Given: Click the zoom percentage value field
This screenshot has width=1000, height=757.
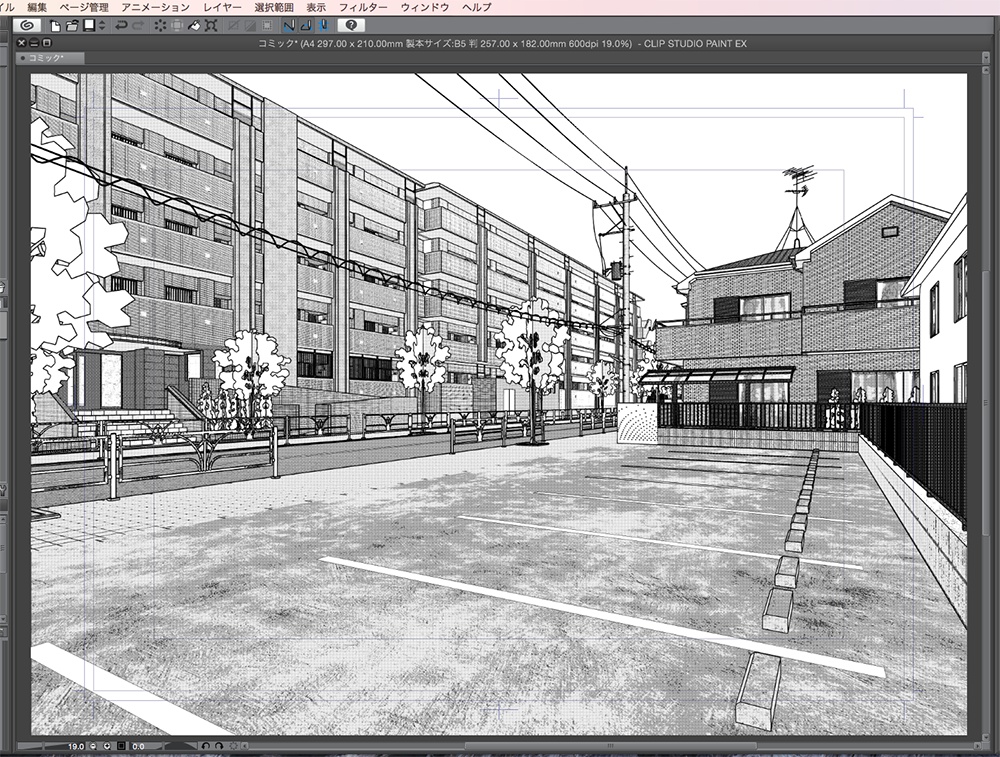Looking at the screenshot, I should click(x=76, y=746).
